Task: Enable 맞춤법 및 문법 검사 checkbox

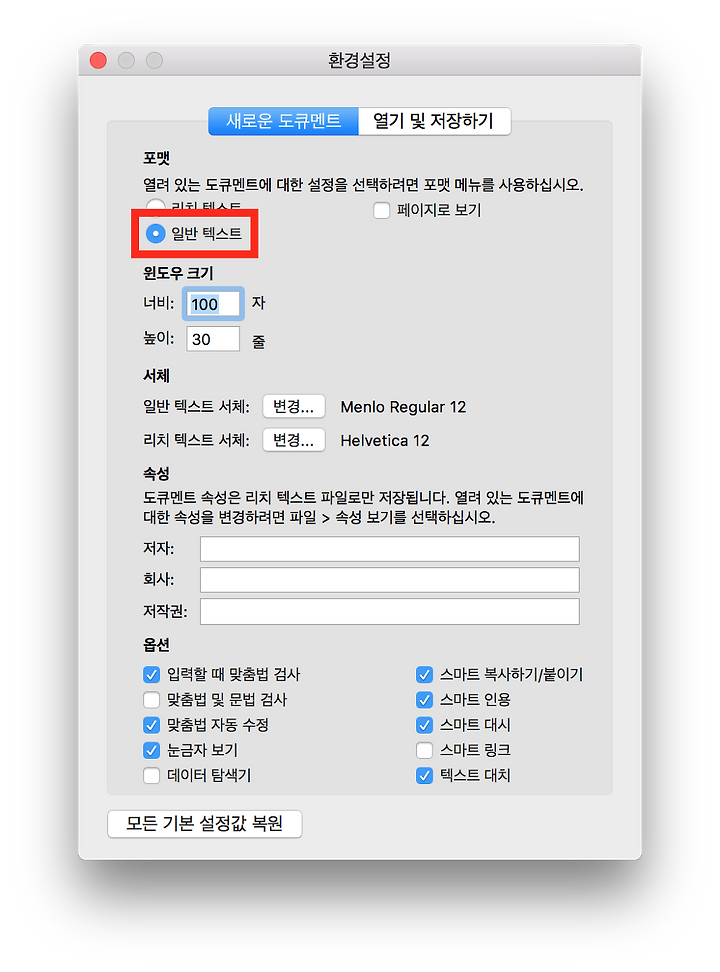Action: pyautogui.click(x=151, y=700)
